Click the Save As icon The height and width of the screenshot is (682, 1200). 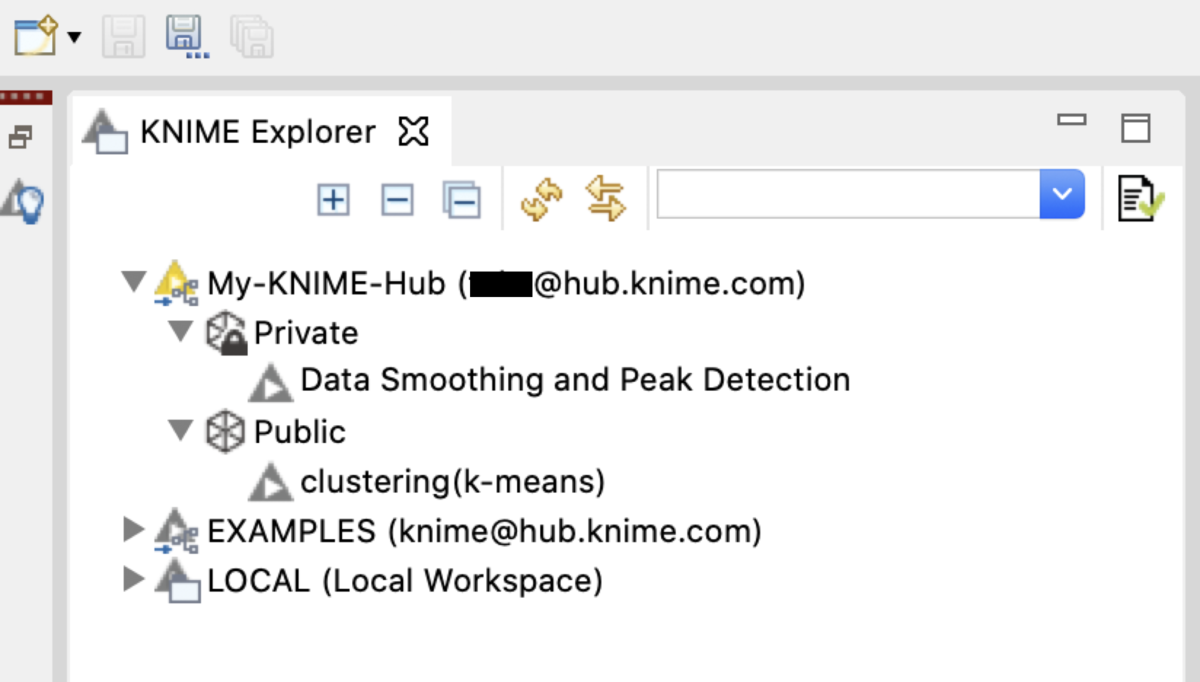coord(187,38)
